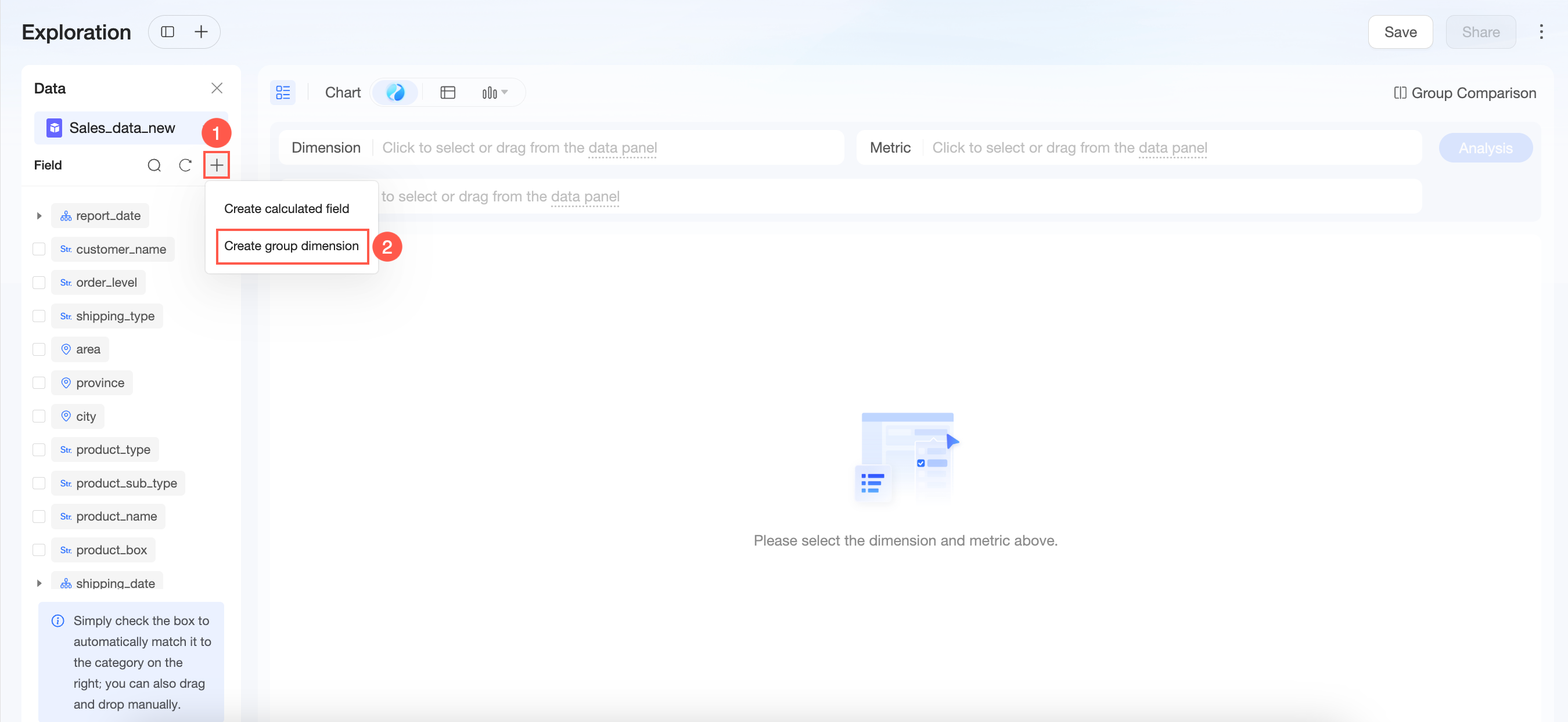Screen dimensions: 1568x722
Task: Select the product_sub_type field chip
Action: (118, 483)
